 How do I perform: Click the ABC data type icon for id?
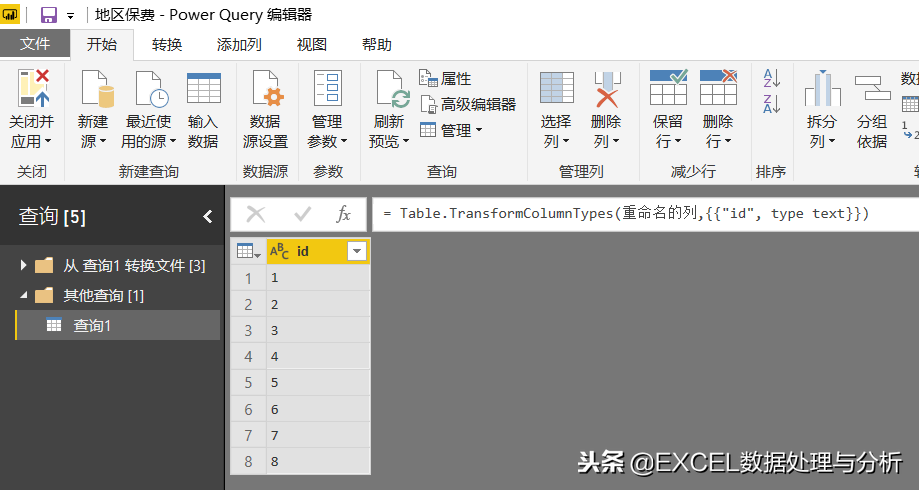(279, 251)
